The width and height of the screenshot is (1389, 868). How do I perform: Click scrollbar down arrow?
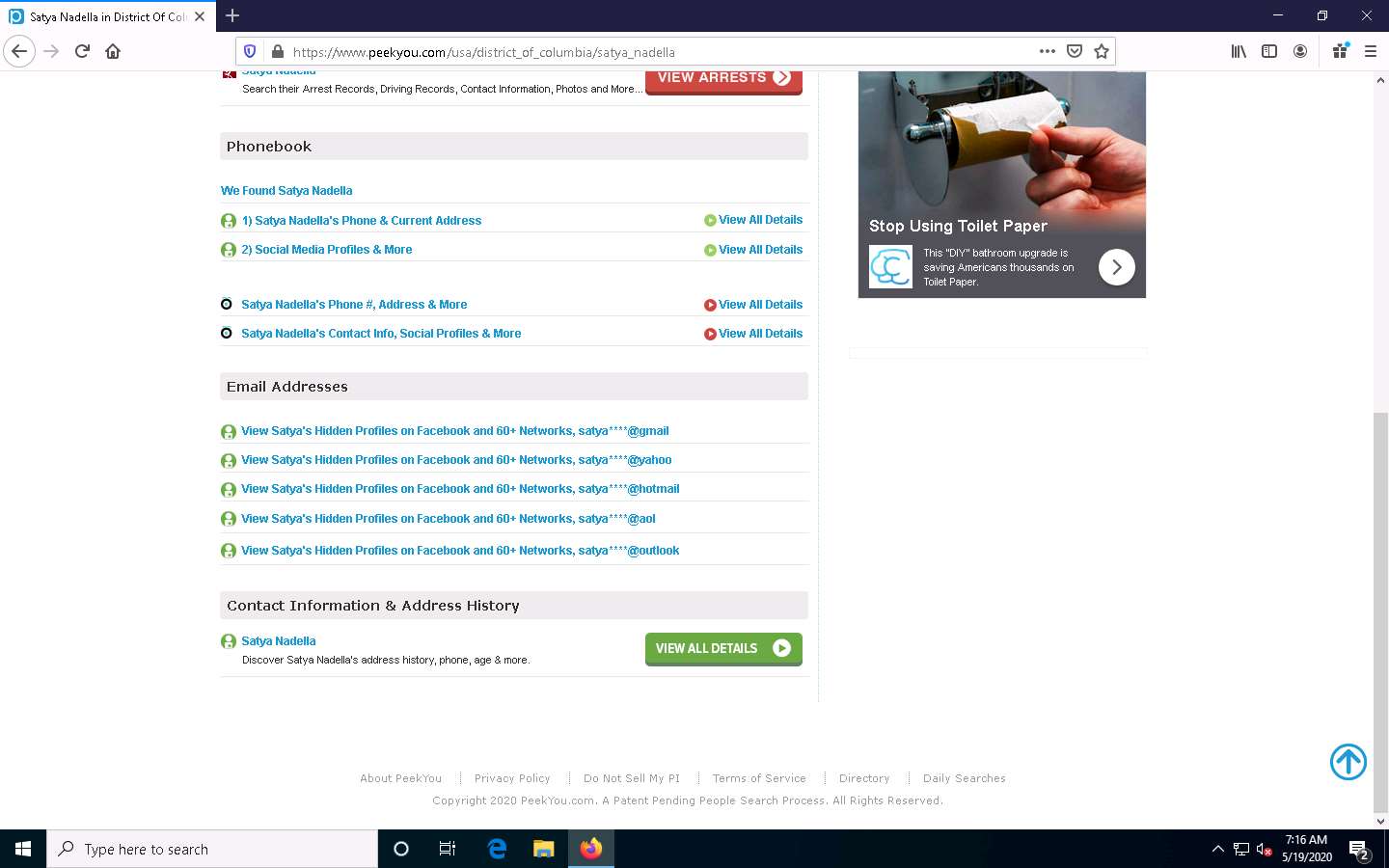pyautogui.click(x=1380, y=821)
